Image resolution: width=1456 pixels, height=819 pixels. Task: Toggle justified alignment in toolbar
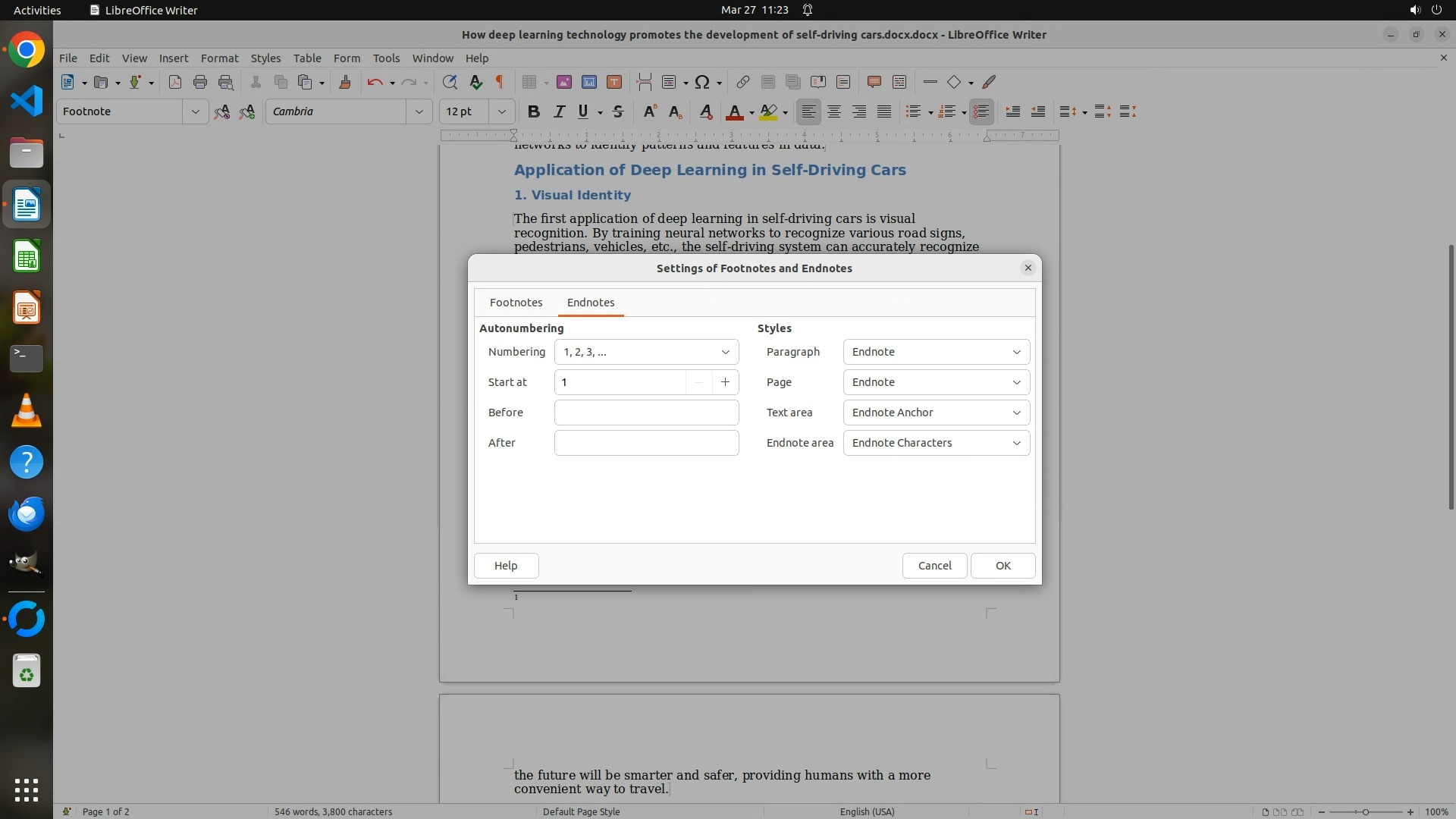(884, 111)
